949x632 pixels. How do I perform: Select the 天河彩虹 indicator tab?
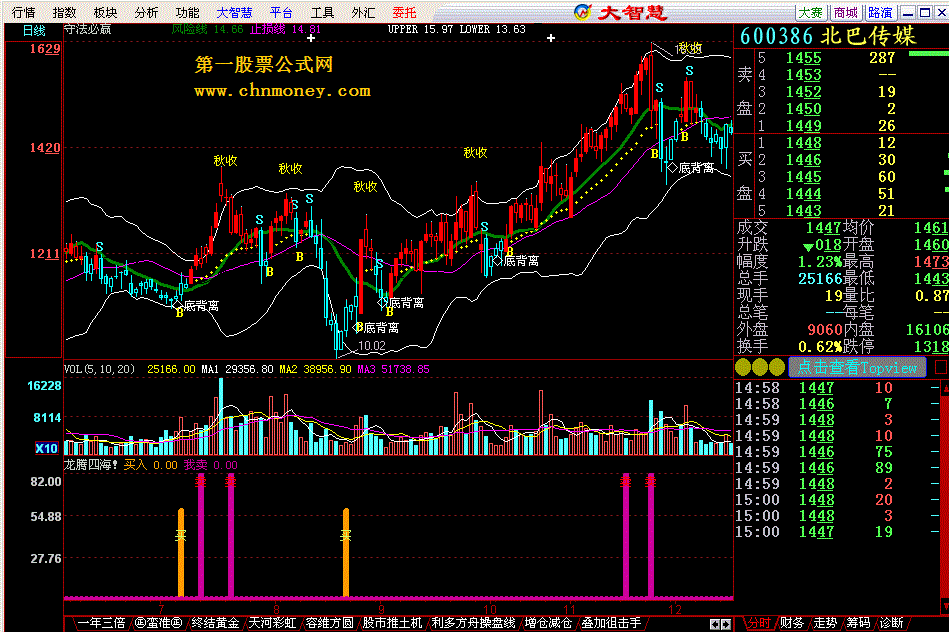(272, 623)
